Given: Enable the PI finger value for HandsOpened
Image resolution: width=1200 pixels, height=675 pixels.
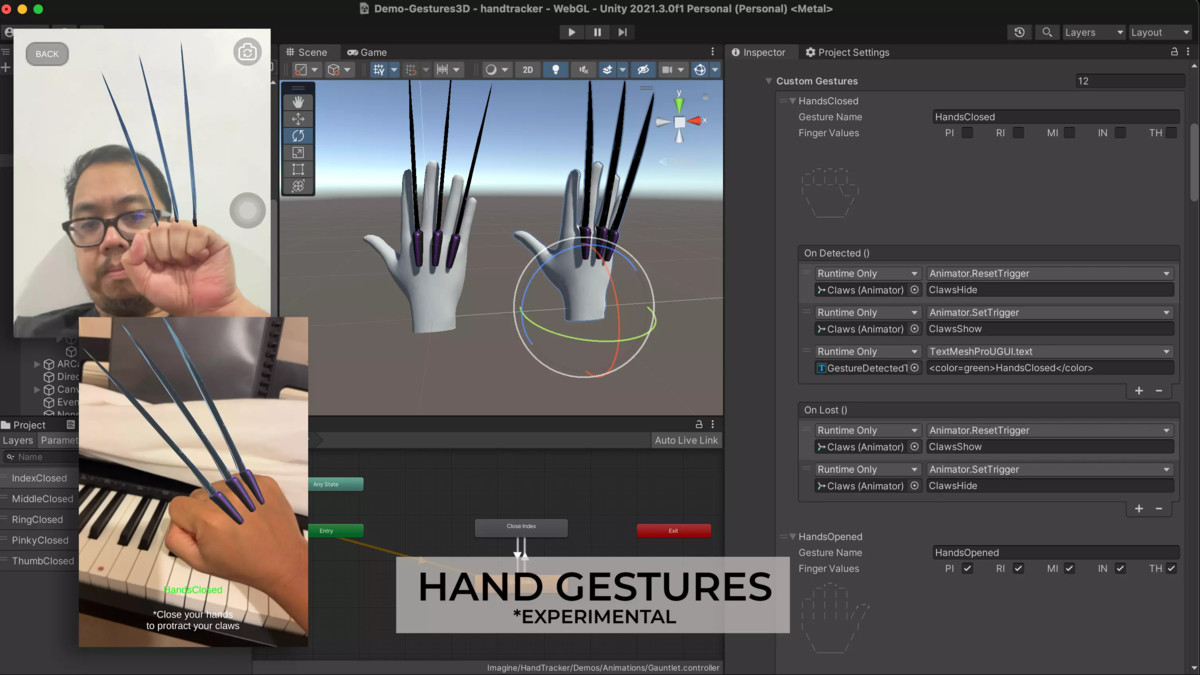Looking at the screenshot, I should pyautogui.click(x=966, y=568).
